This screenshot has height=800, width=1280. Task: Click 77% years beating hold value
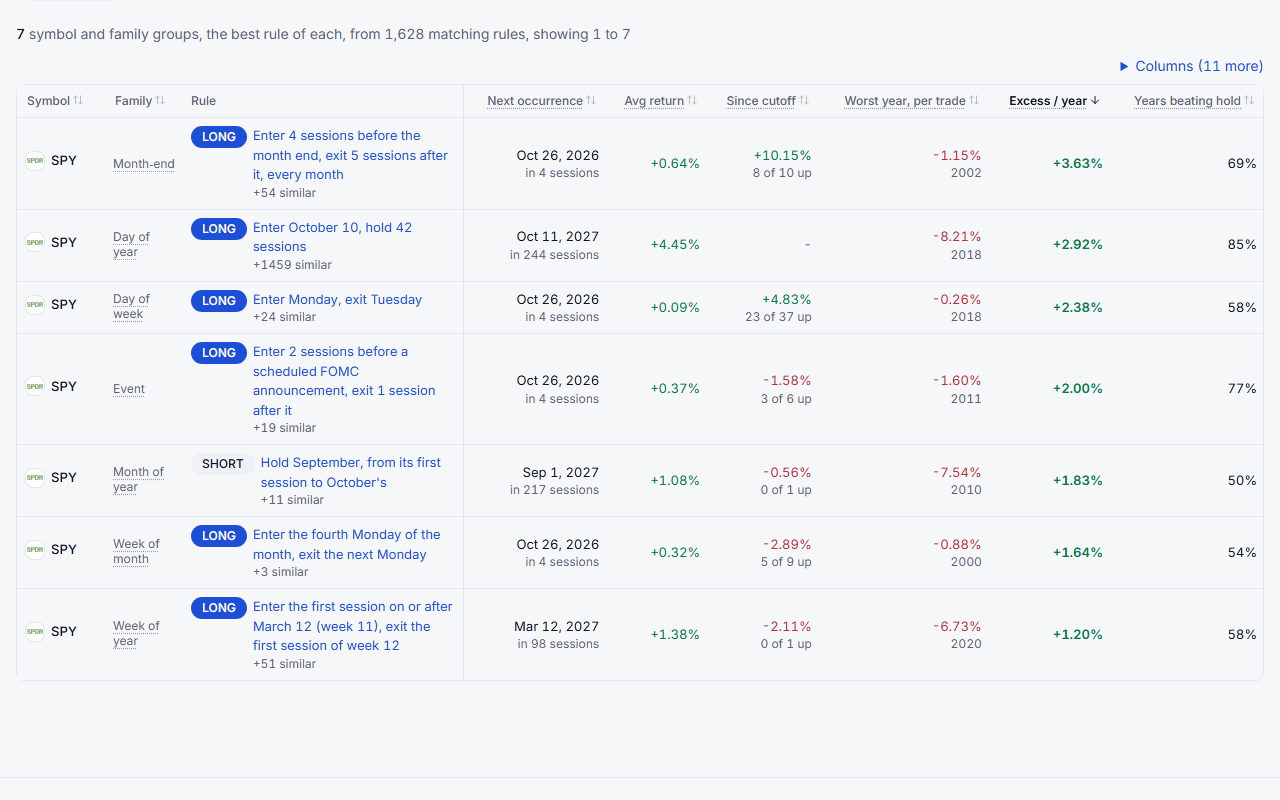coord(1242,388)
